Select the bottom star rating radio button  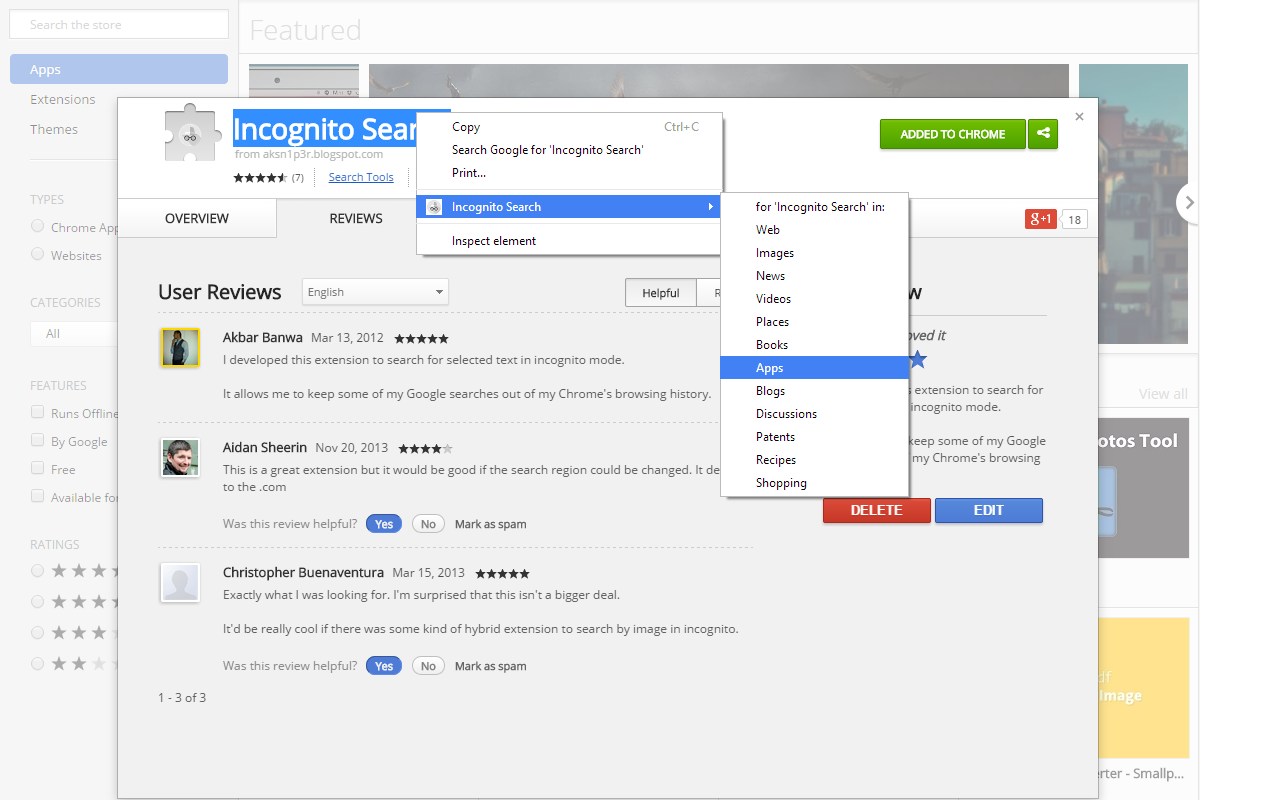click(37, 663)
